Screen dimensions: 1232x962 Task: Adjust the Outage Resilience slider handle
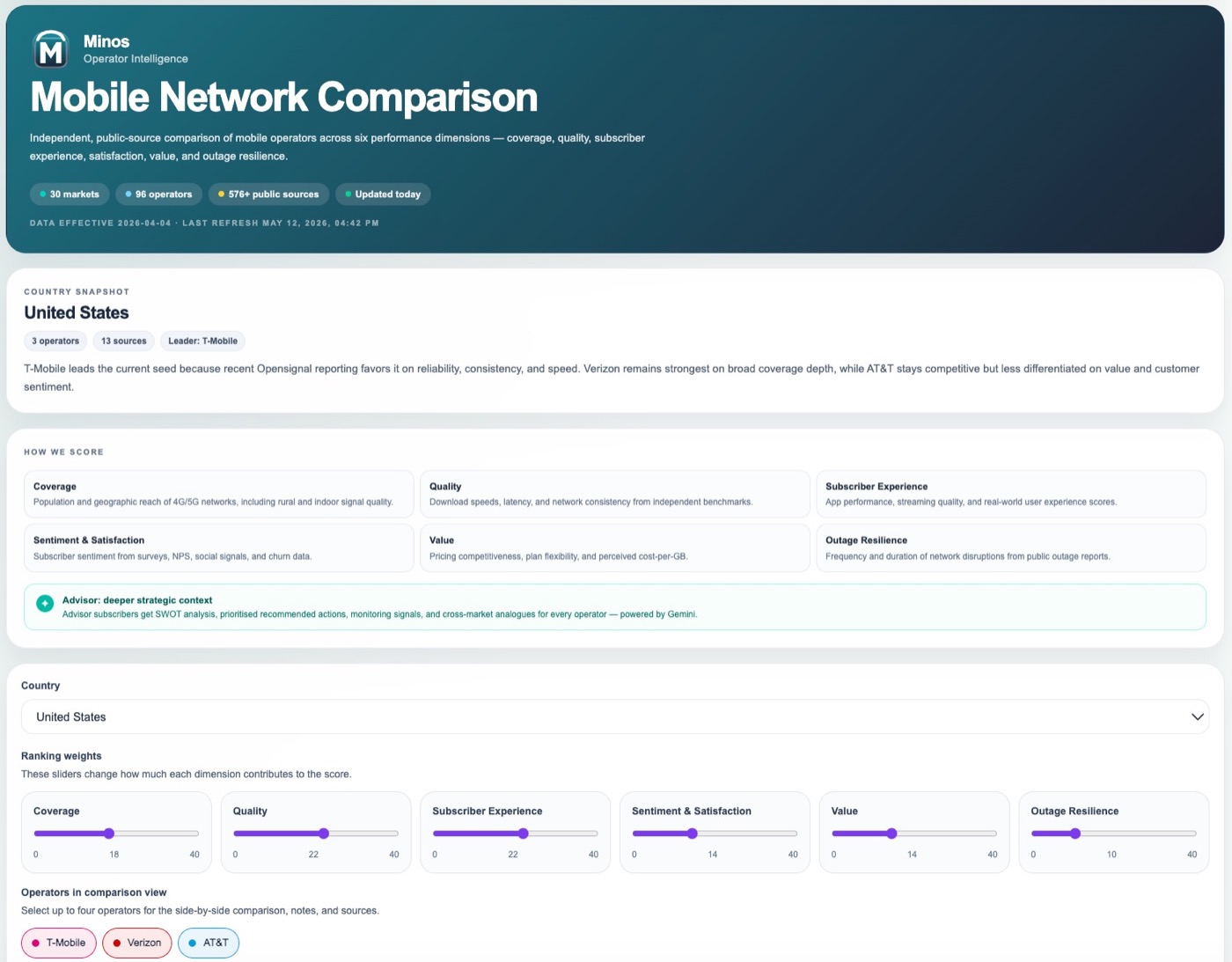tap(1075, 833)
